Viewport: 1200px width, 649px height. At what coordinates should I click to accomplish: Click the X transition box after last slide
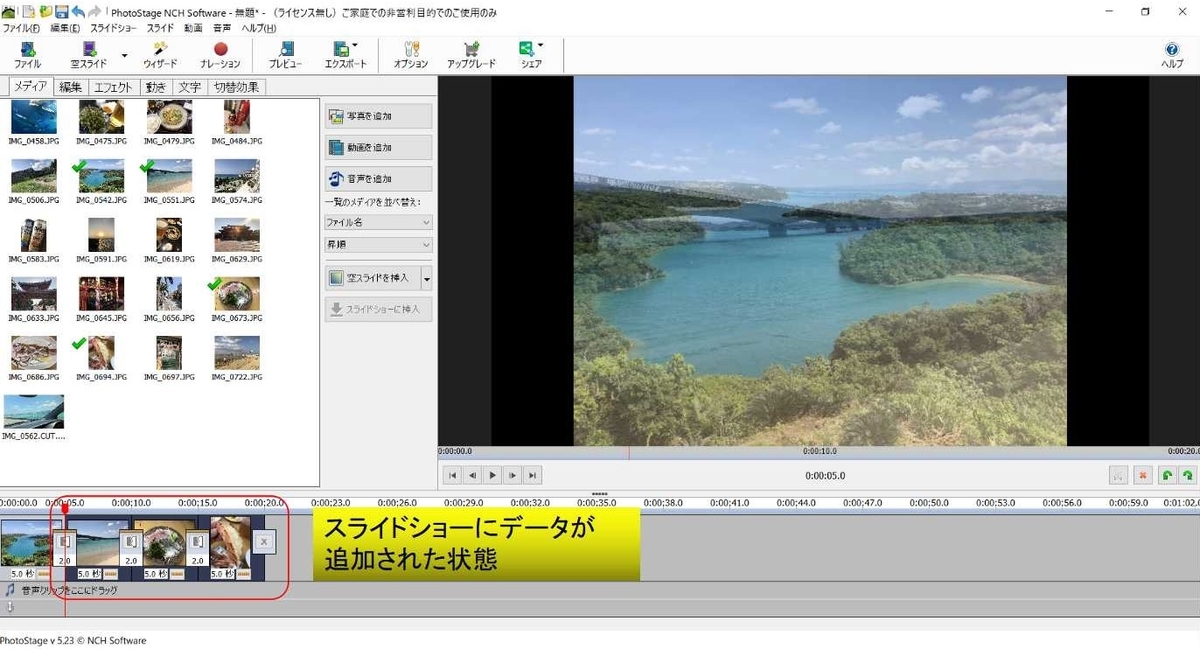pyautogui.click(x=263, y=542)
